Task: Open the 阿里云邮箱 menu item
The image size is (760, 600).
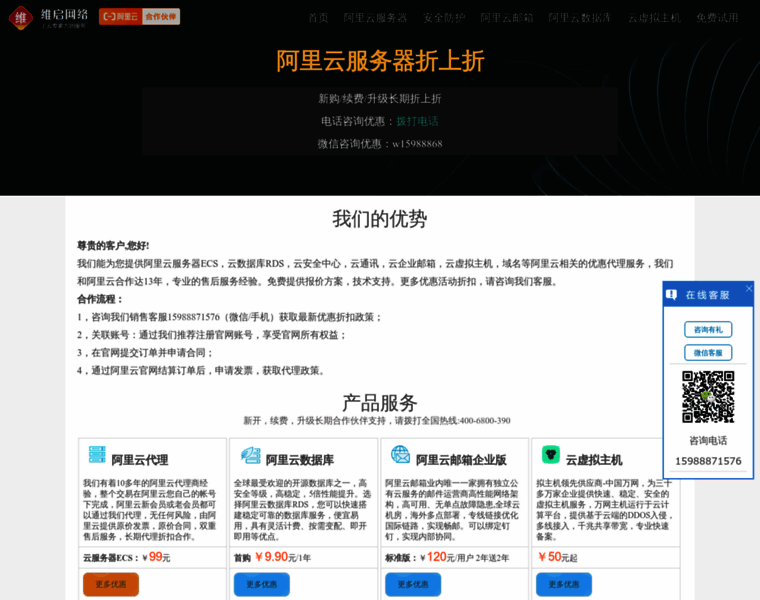Action: pos(507,18)
